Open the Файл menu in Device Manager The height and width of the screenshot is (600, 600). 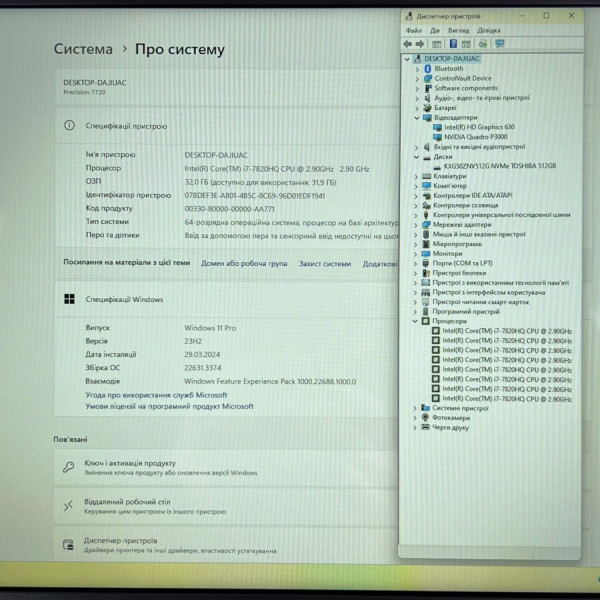414,30
